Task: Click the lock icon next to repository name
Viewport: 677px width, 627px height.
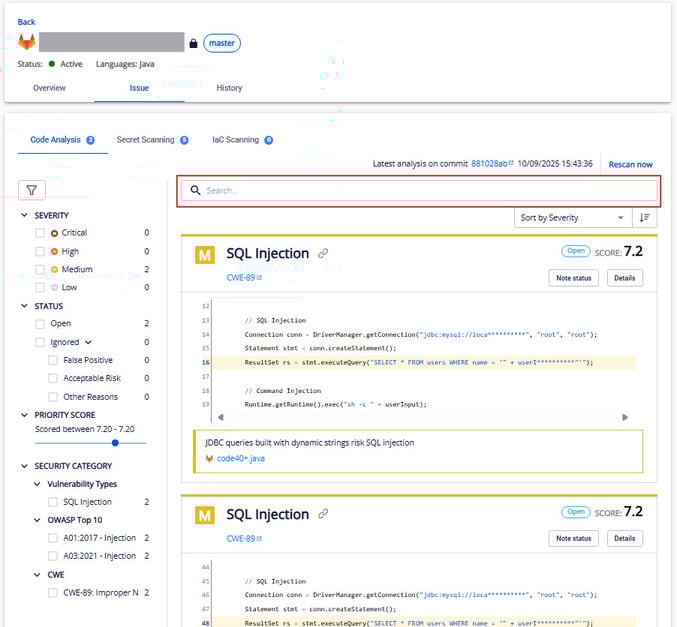Action: point(193,43)
